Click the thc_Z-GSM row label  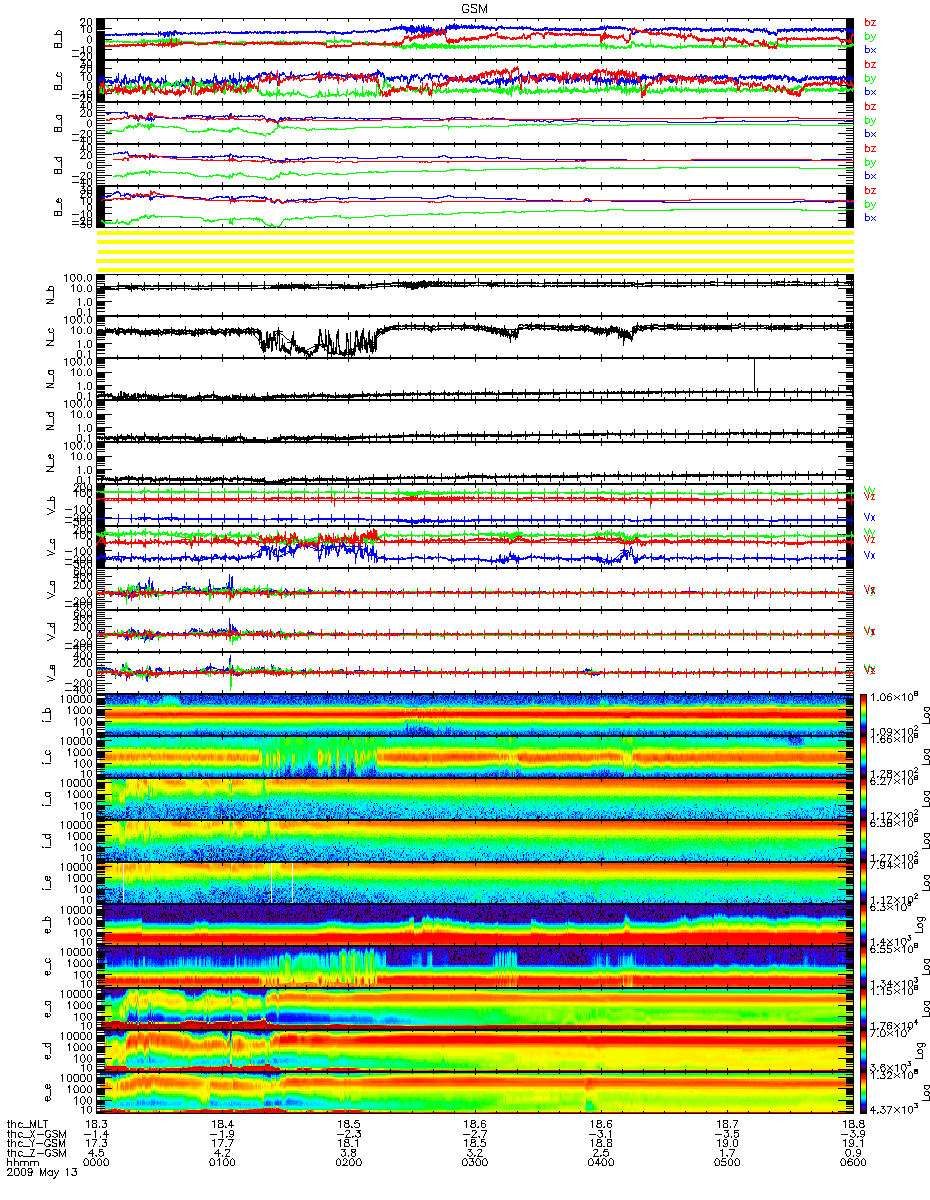[37, 1153]
